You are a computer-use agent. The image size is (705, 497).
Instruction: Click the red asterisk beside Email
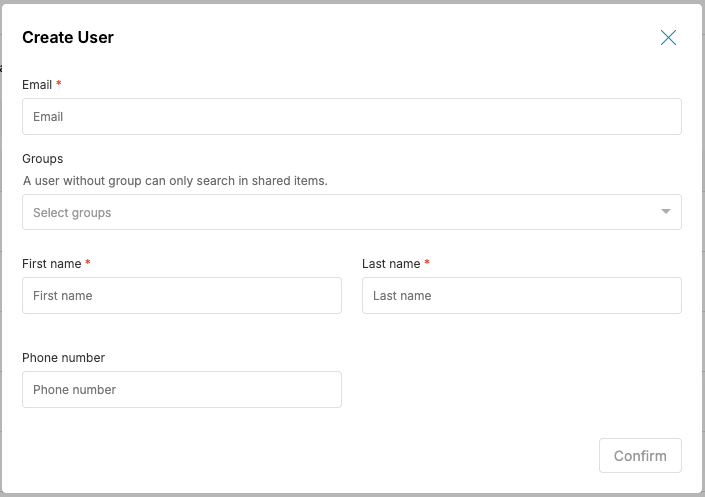(x=59, y=85)
